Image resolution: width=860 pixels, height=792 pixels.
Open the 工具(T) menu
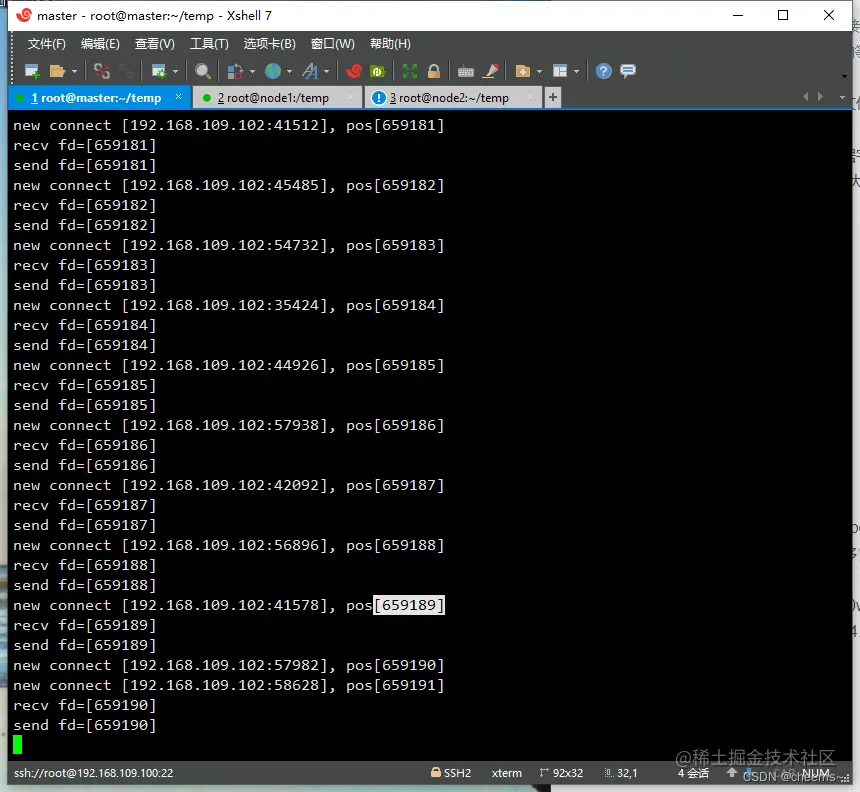[x=209, y=44]
